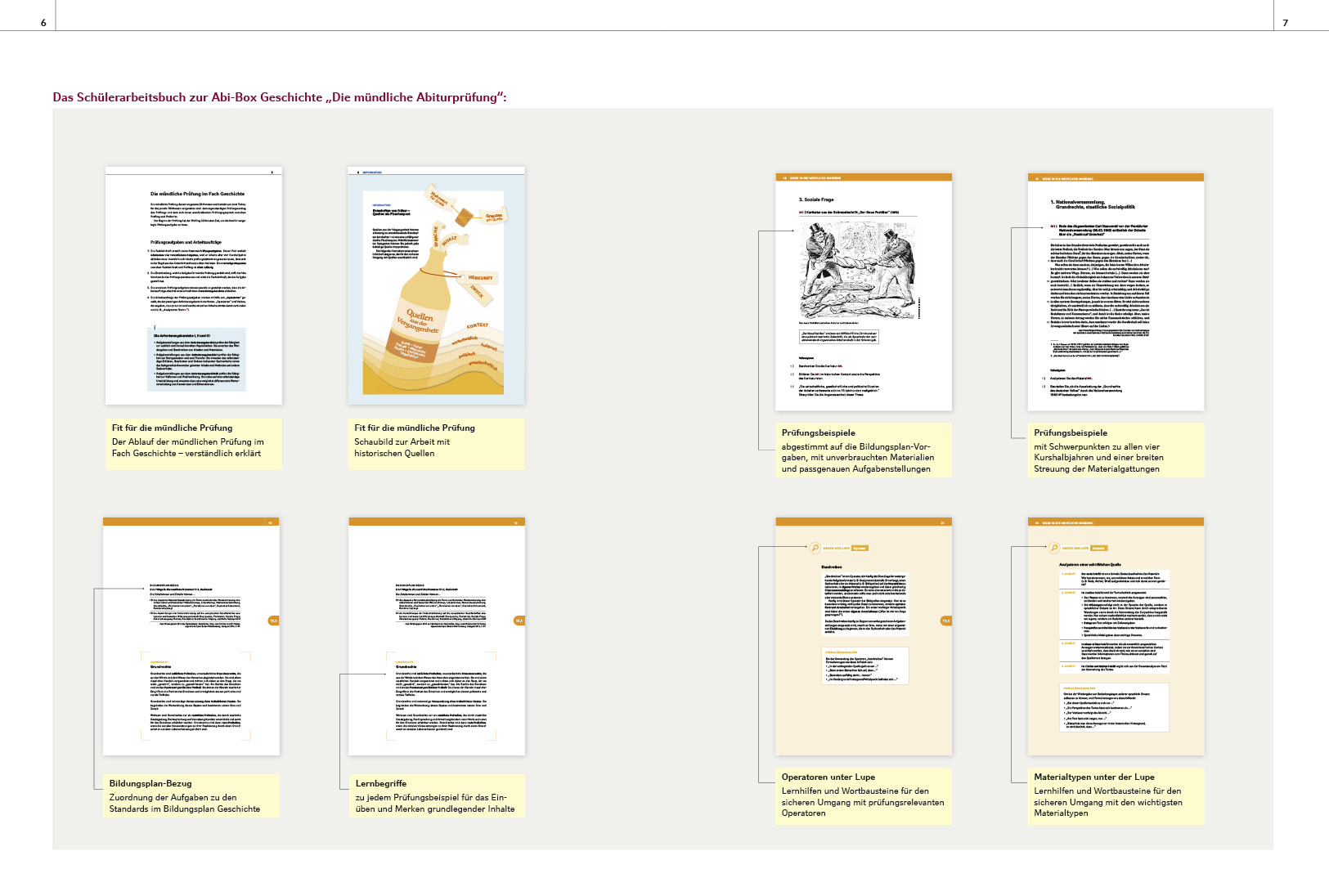Click the magnifier icon on Operatoren page
This screenshot has height=896, width=1329.
tap(815, 548)
